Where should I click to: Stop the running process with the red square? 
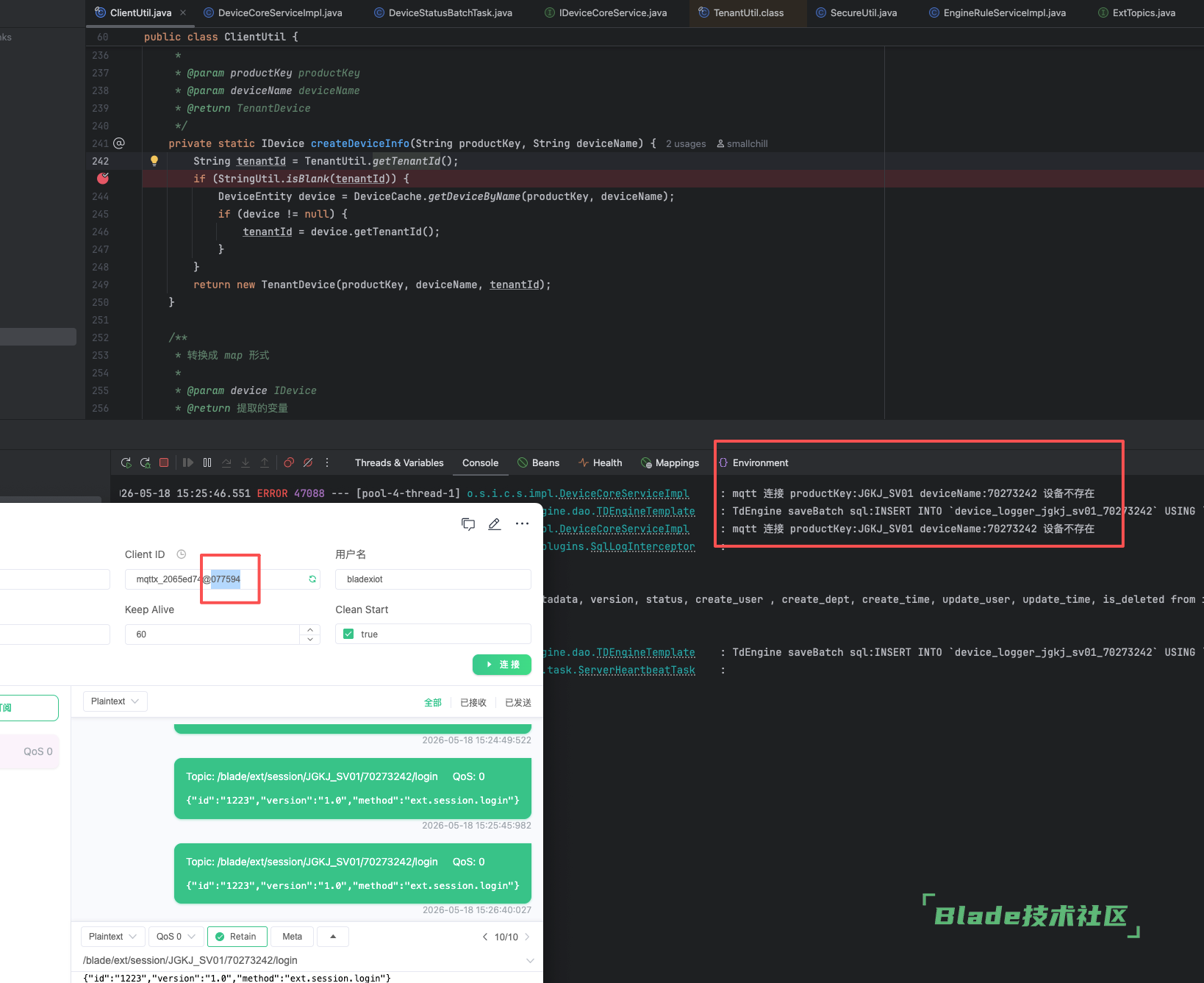coord(164,462)
